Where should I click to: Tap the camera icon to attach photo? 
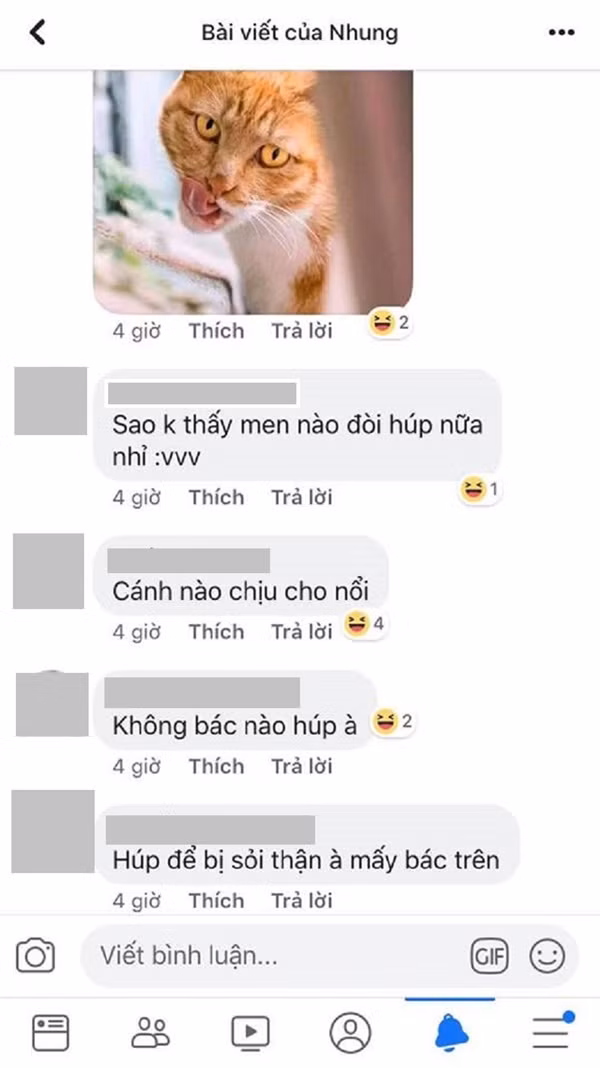point(35,955)
